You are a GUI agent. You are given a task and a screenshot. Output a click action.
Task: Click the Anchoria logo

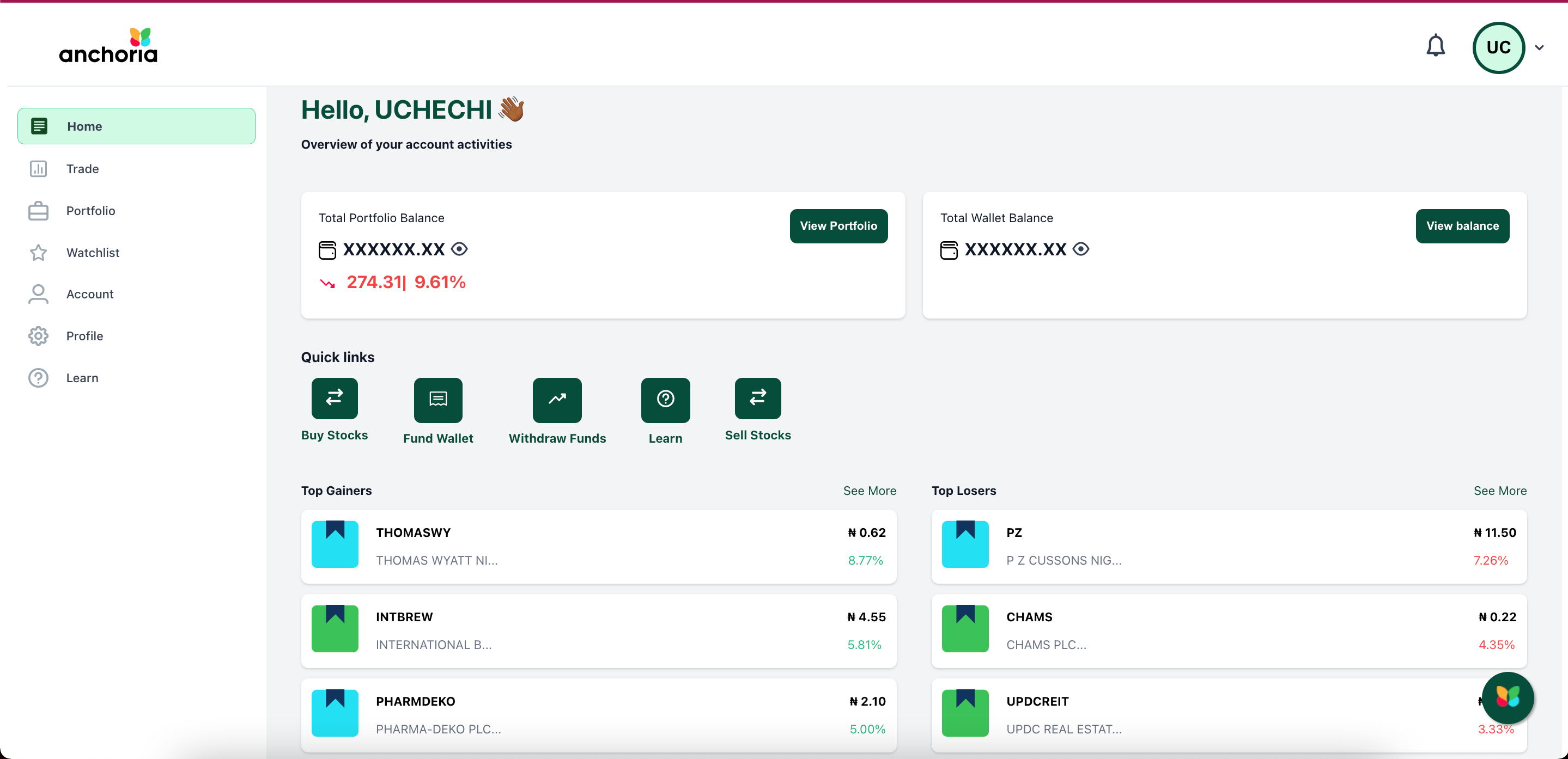pyautogui.click(x=108, y=46)
